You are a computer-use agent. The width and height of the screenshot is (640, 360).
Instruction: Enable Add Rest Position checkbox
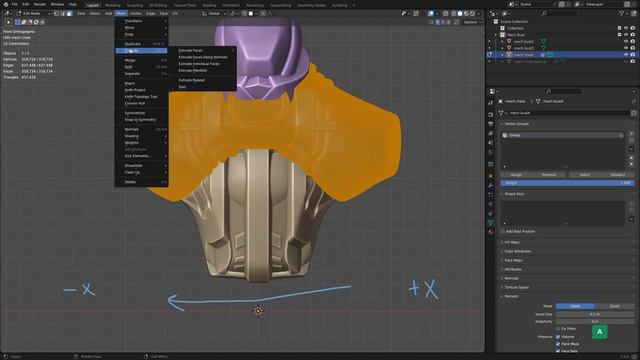tap(503, 231)
